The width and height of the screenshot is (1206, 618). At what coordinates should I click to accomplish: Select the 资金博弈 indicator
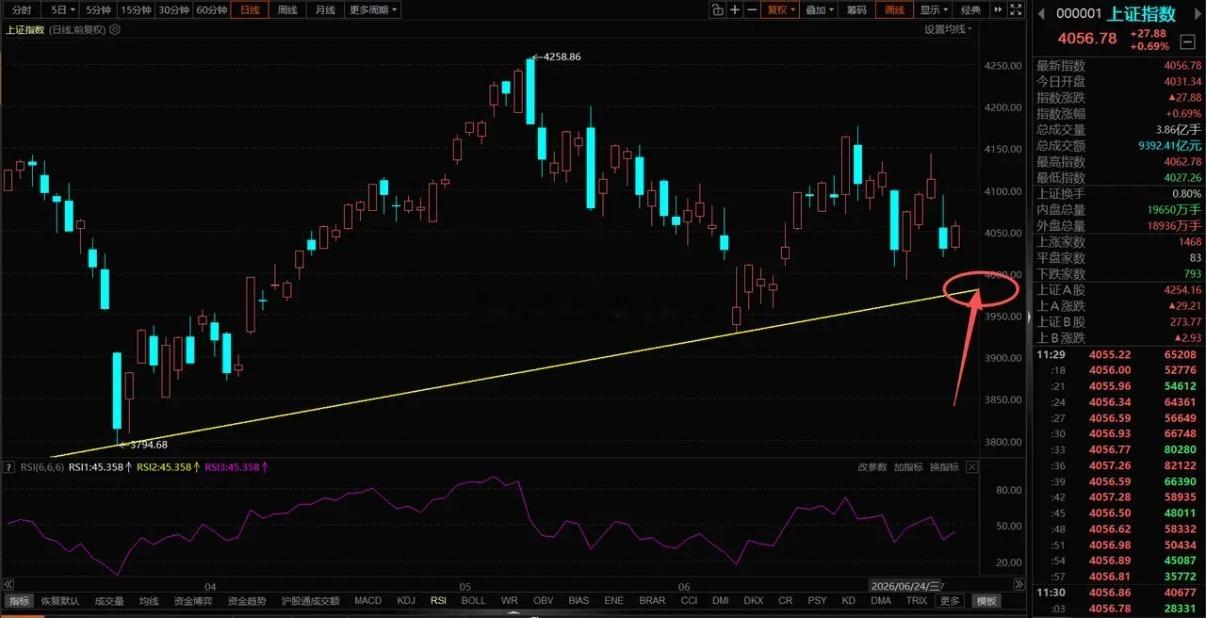point(192,601)
